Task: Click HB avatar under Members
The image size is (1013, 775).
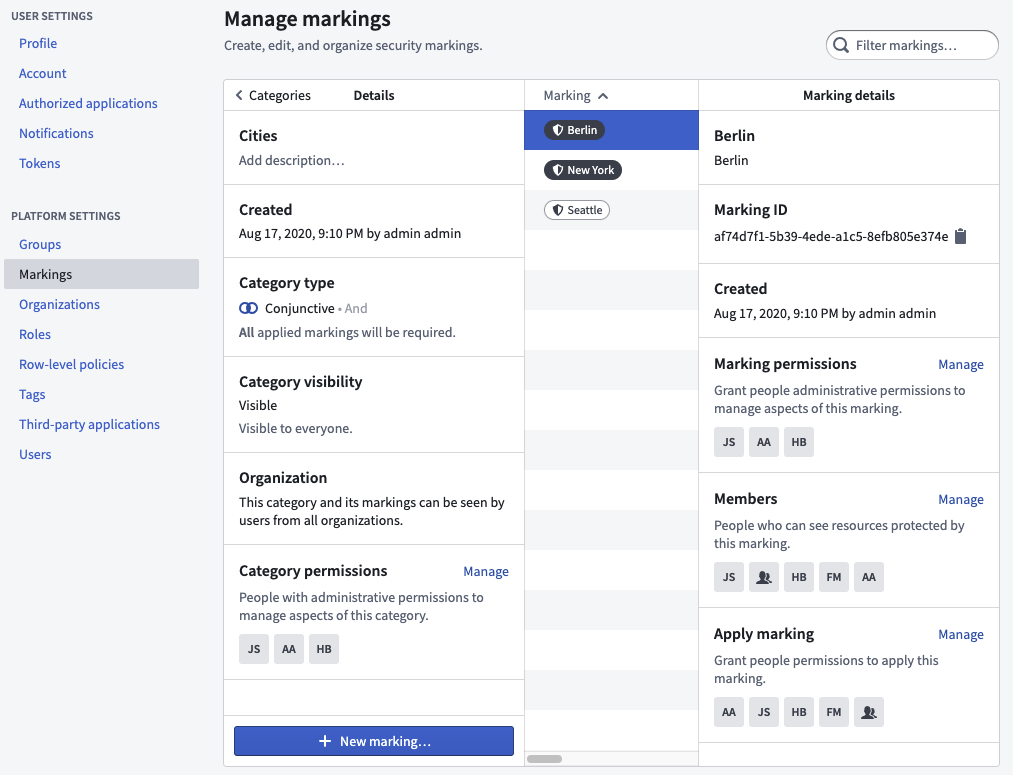Action: [x=799, y=577]
